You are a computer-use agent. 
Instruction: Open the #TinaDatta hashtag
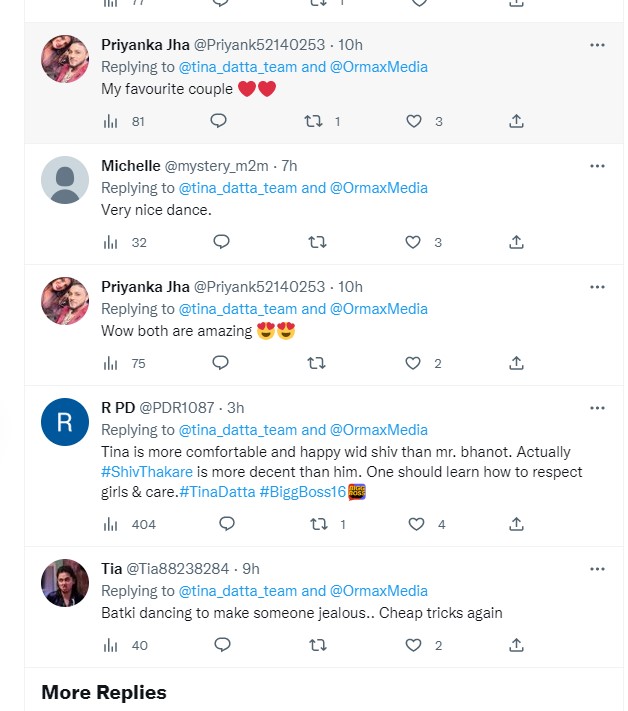(218, 492)
